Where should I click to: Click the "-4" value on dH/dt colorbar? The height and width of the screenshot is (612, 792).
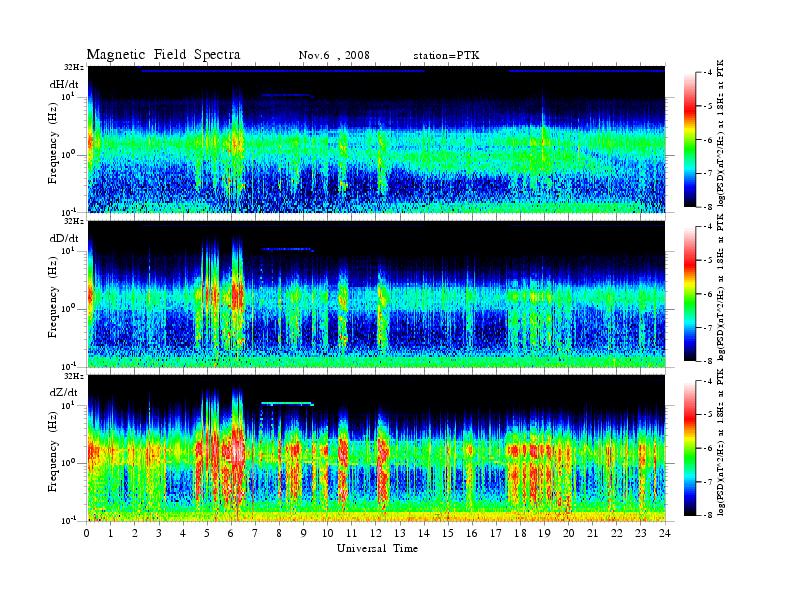click(708, 73)
